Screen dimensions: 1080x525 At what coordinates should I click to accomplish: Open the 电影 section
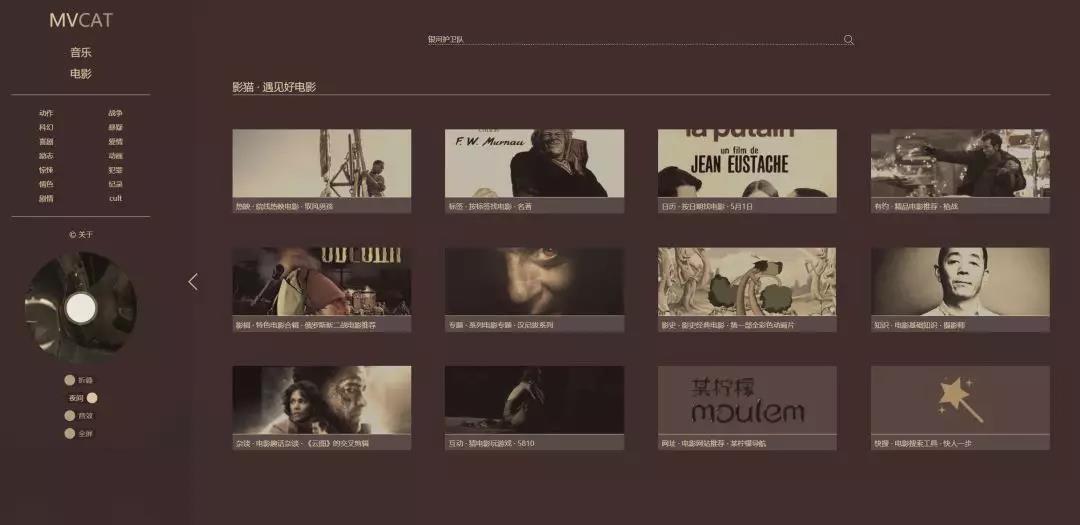pyautogui.click(x=81, y=74)
